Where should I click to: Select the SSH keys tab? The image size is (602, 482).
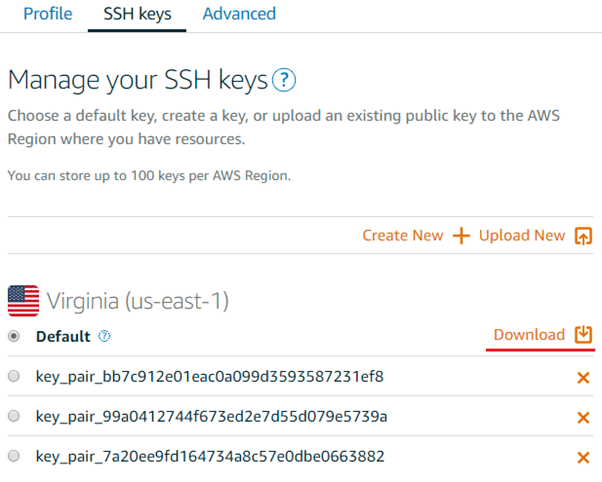(137, 14)
